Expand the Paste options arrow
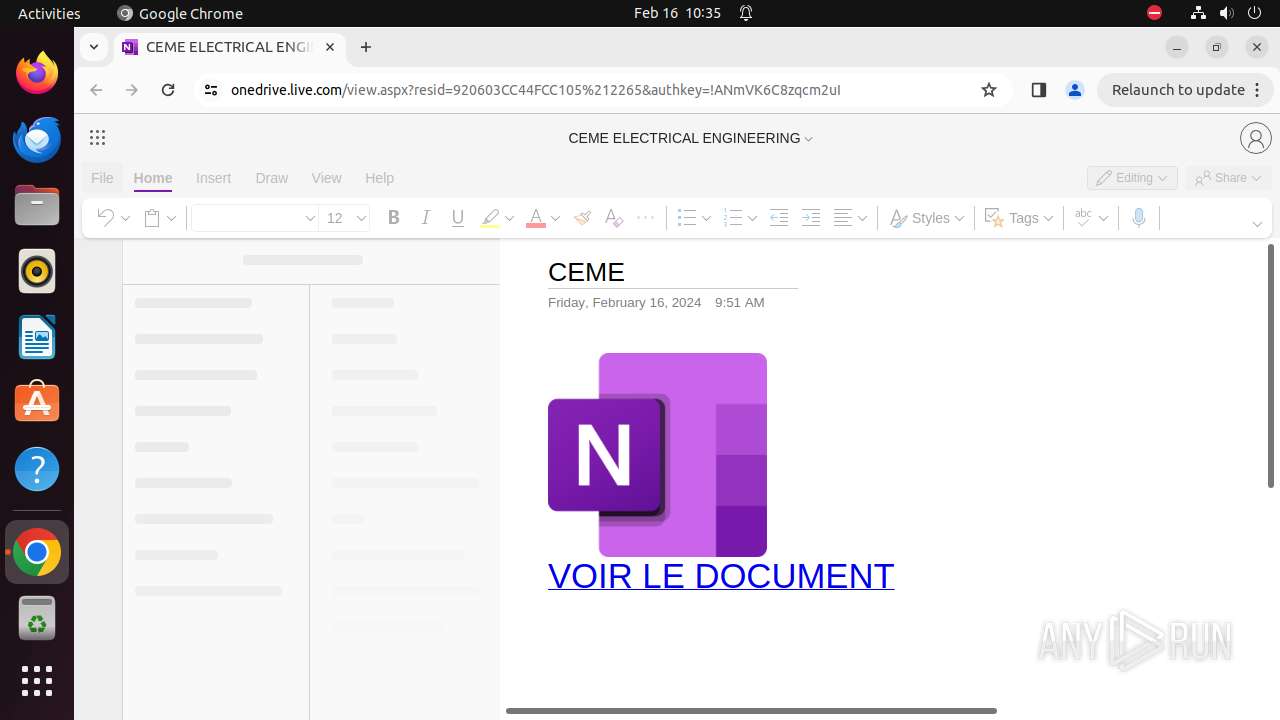The width and height of the screenshot is (1280, 720). click(x=172, y=218)
